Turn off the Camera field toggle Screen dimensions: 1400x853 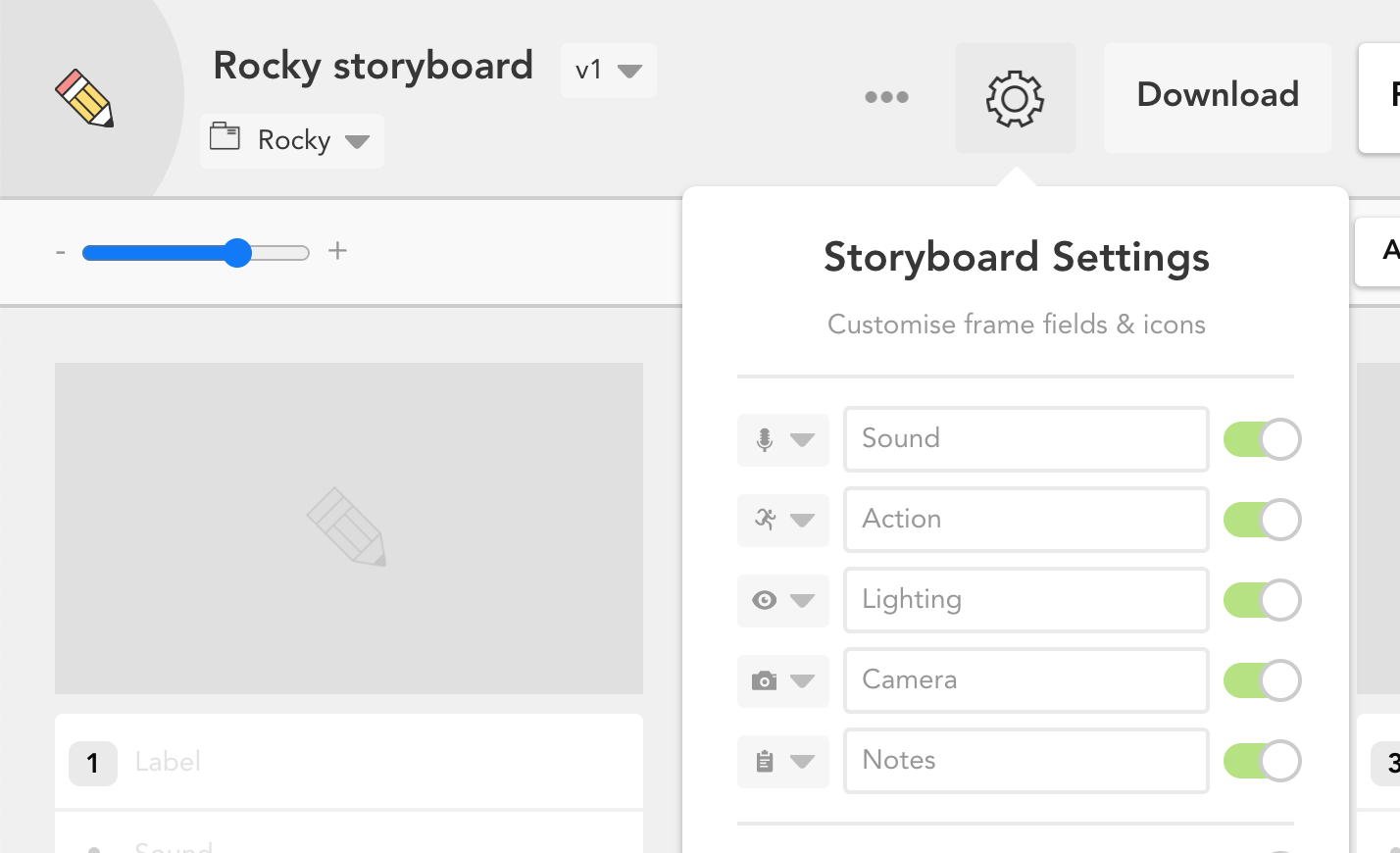coord(1262,680)
